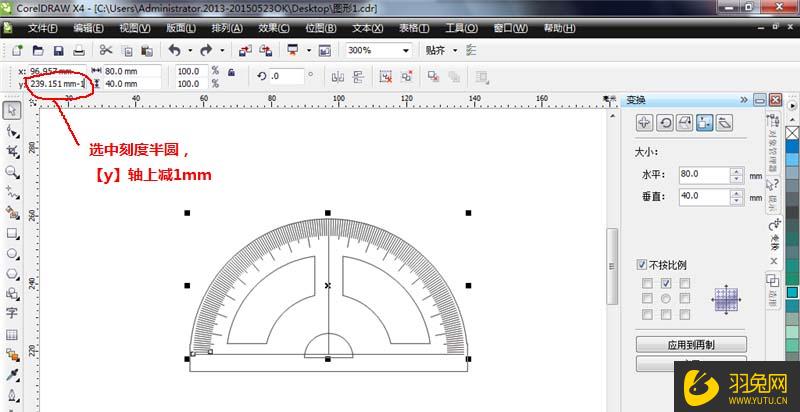
Task: Click the Save icon in toolbar
Action: [x=58, y=50]
